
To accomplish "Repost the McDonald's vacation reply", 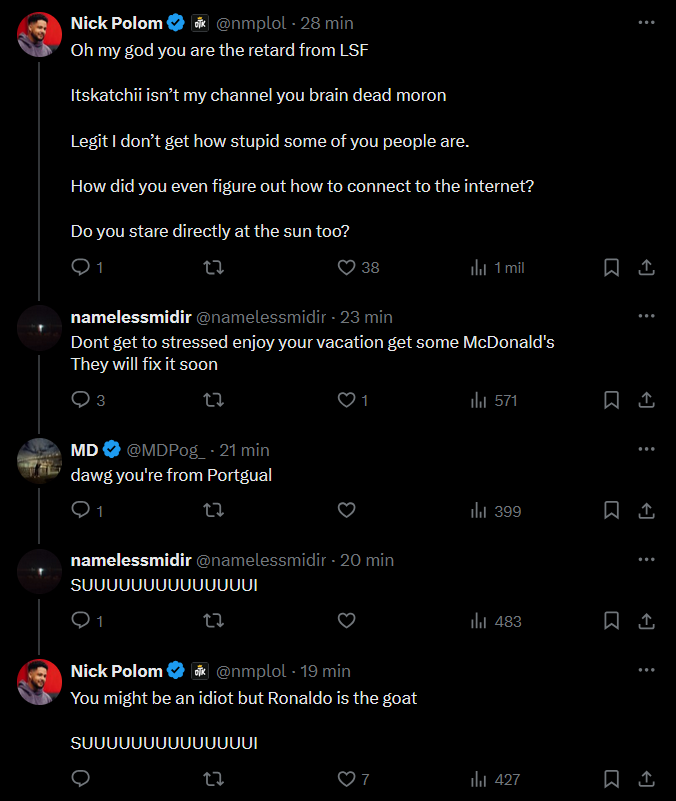I will (213, 400).
